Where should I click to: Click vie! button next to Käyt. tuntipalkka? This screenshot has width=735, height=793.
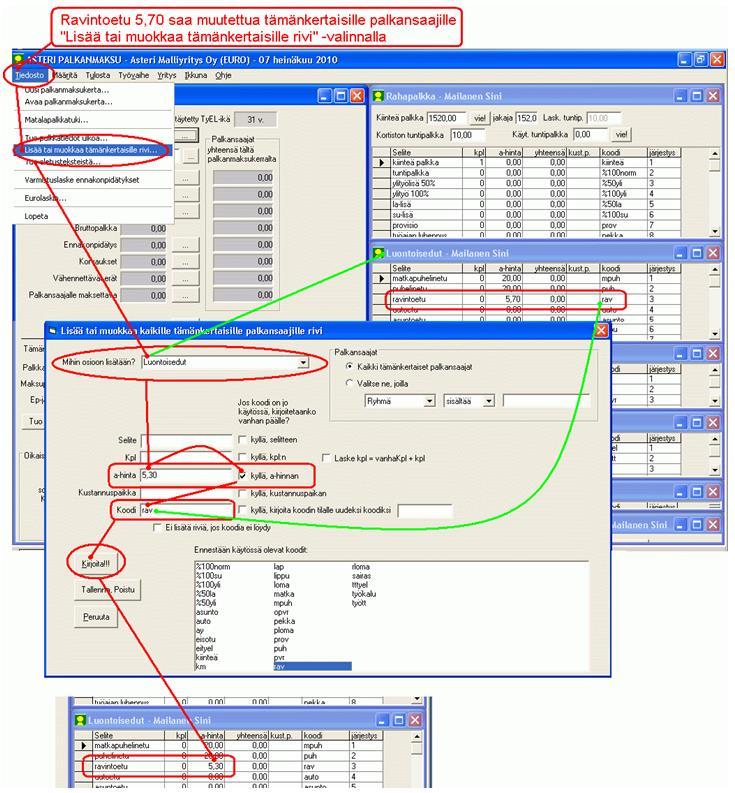coord(621,135)
